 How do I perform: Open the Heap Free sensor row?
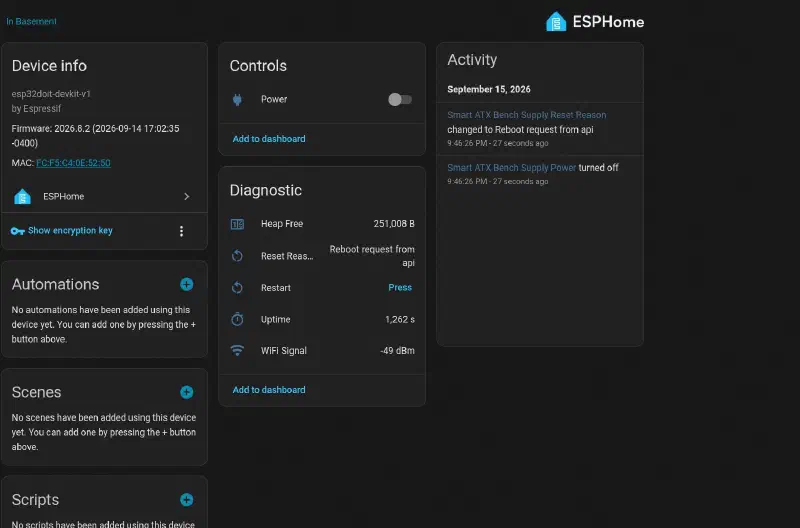pos(322,224)
